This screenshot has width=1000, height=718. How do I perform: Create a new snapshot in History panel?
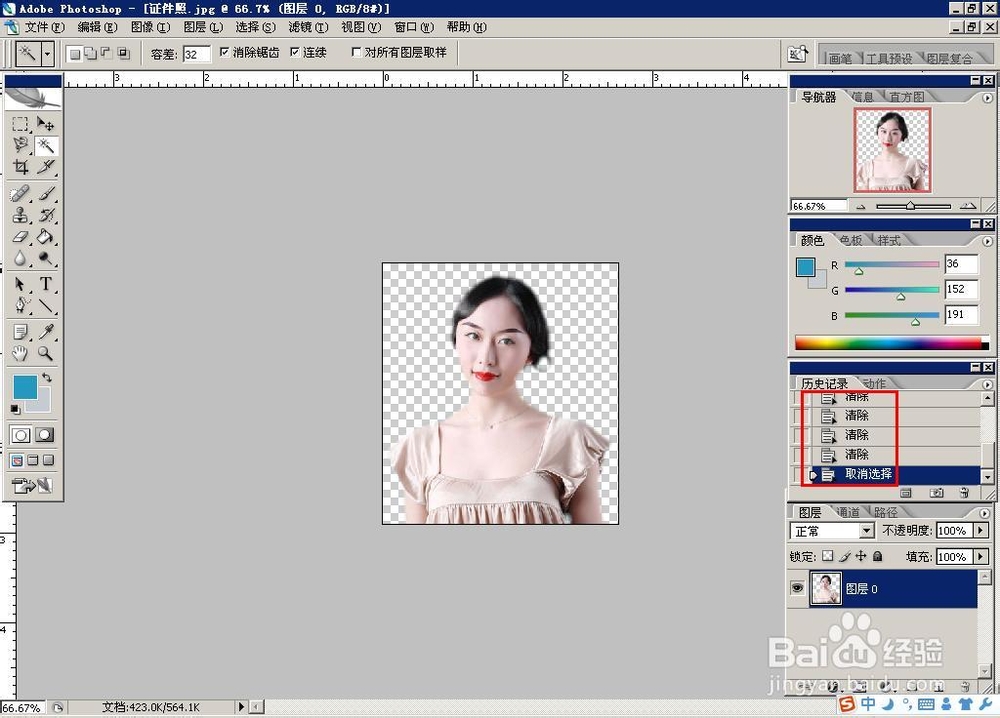(x=937, y=493)
